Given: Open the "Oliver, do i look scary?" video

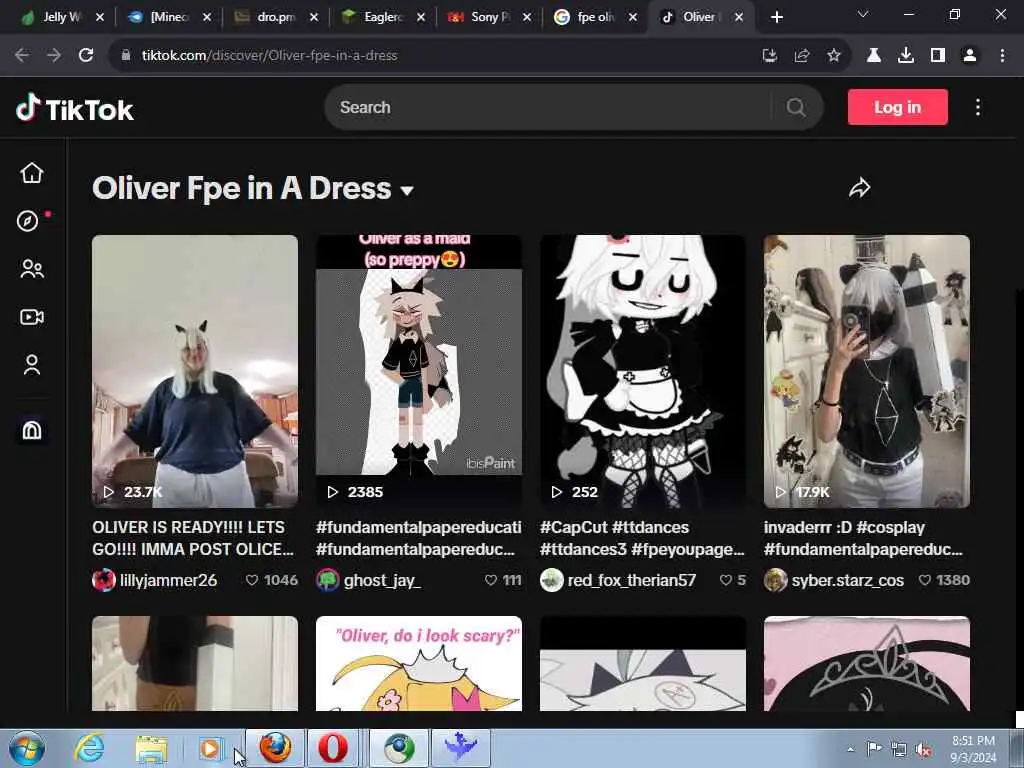Looking at the screenshot, I should click(419, 664).
